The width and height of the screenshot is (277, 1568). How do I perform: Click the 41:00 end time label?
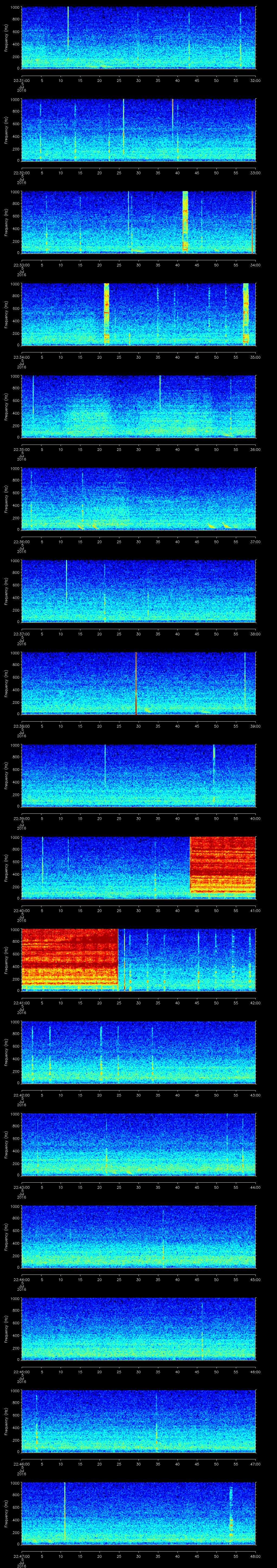(255, 910)
